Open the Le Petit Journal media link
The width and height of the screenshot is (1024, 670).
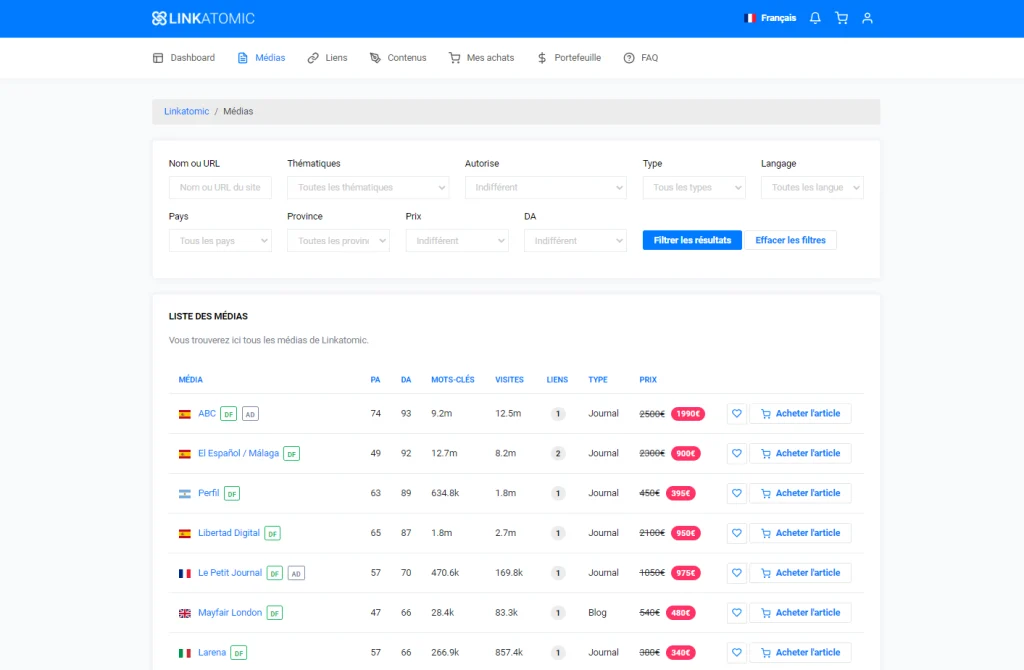point(230,573)
